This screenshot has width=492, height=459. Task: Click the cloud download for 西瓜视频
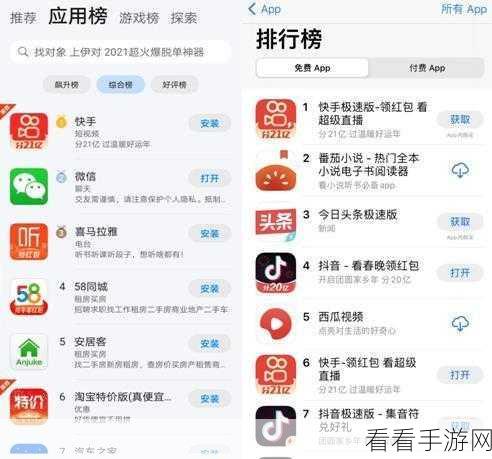pyautogui.click(x=460, y=323)
